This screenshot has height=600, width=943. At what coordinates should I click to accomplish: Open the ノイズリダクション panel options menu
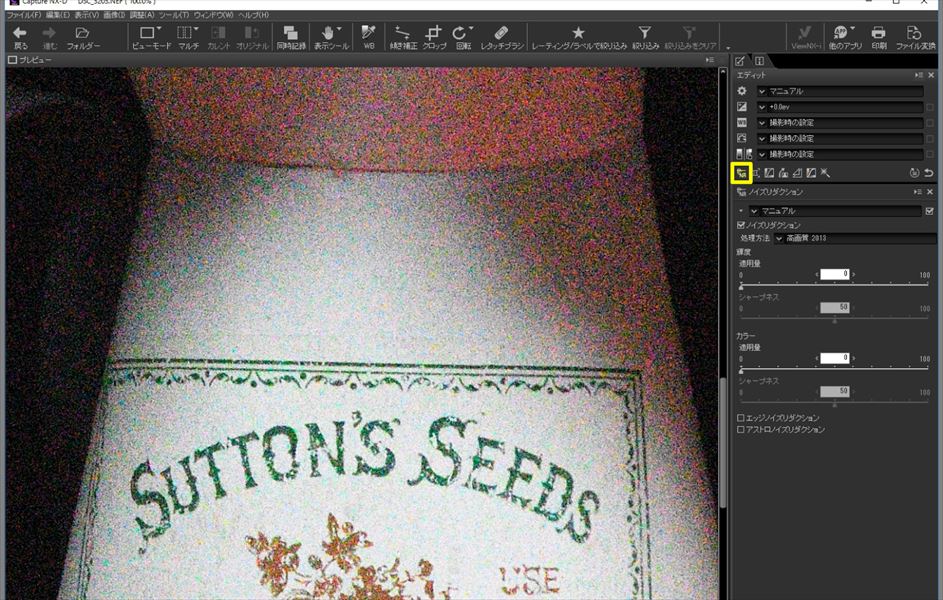(x=917, y=192)
